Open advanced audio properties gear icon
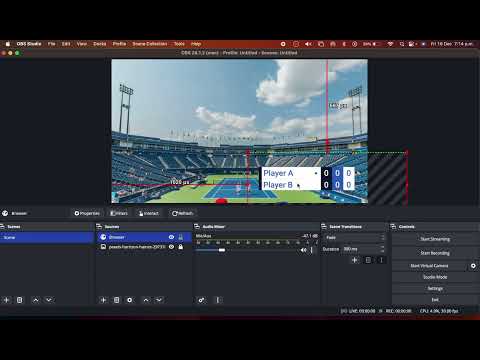Viewport: 480px width, 360px height. click(x=201, y=300)
